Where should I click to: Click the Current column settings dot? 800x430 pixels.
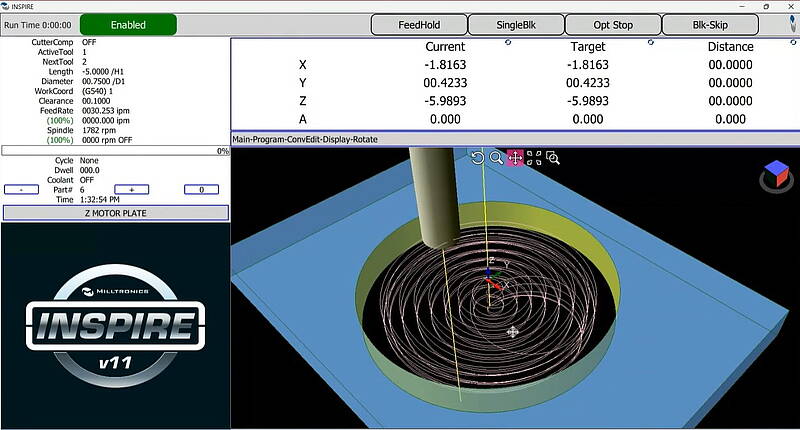tap(508, 42)
